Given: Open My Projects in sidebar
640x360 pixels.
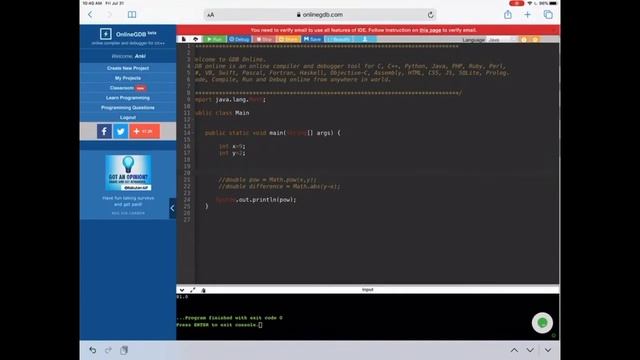Looking at the screenshot, I should (128, 78).
